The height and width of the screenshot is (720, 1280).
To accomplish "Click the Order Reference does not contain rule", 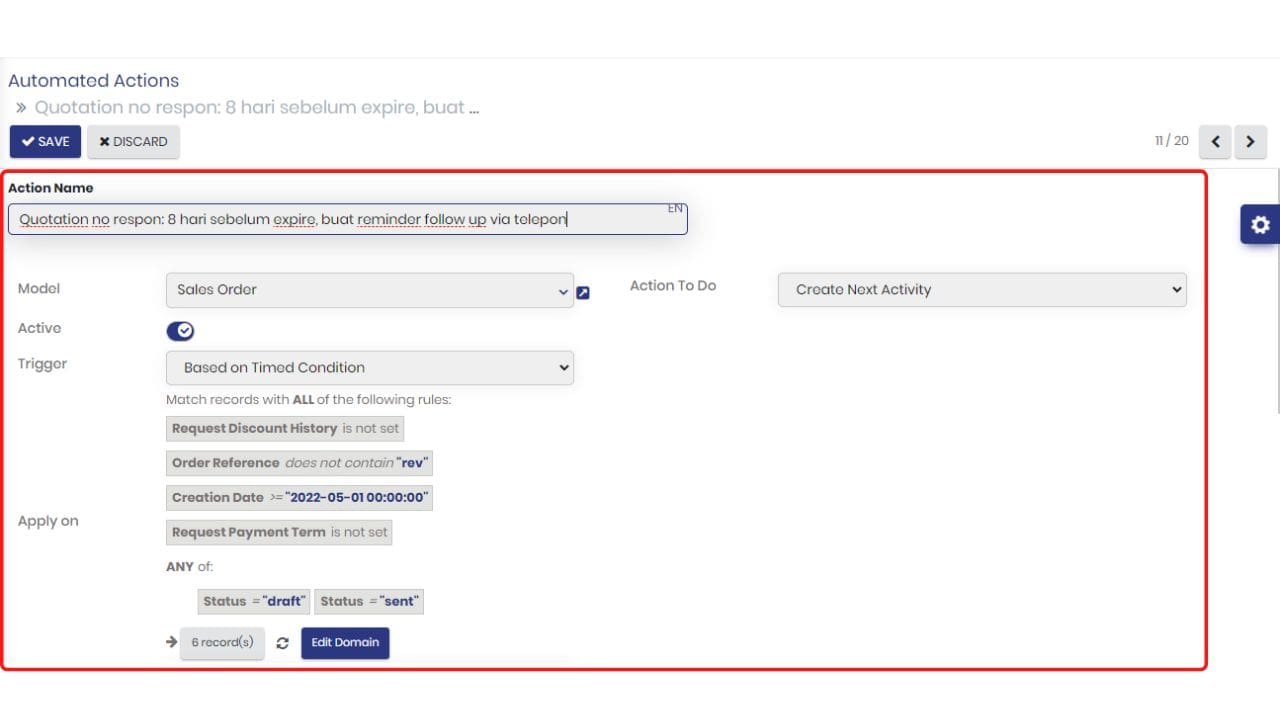I will tap(299, 464).
